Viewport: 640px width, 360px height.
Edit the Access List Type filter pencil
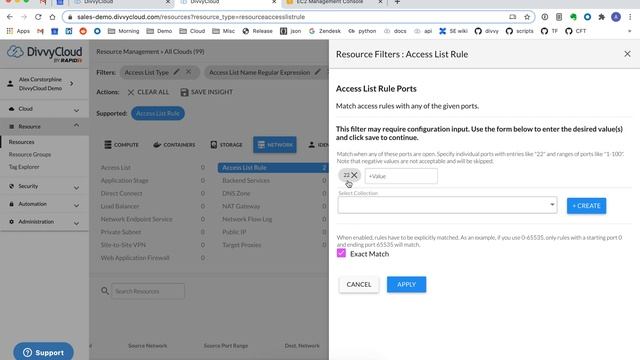[176, 72]
